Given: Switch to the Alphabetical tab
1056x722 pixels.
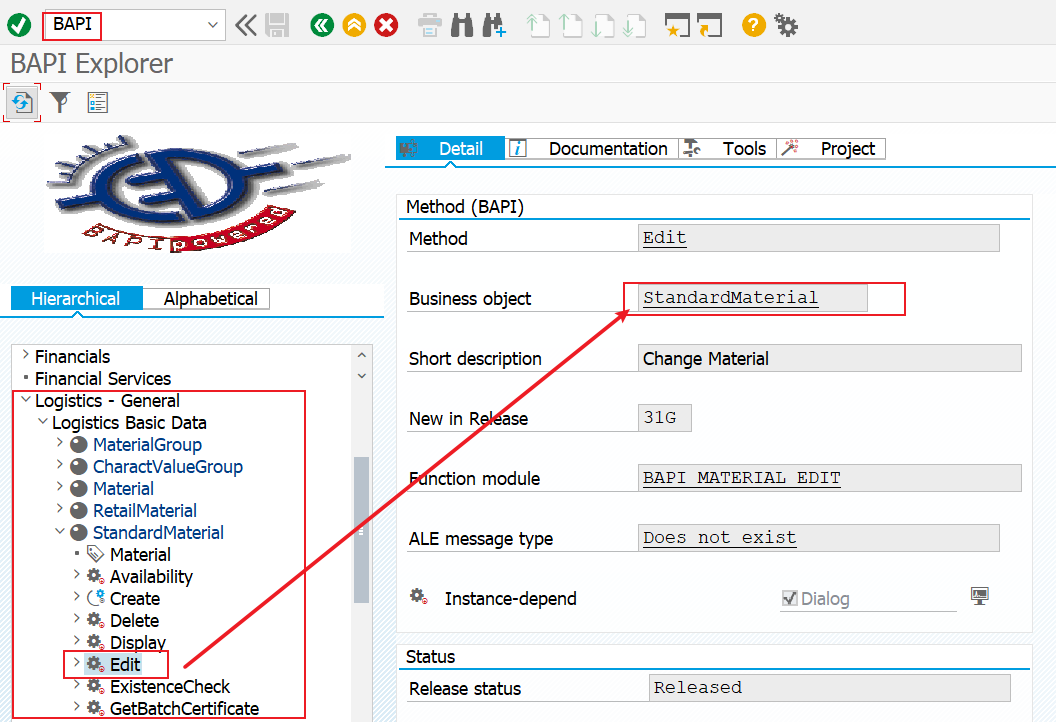Looking at the screenshot, I should [x=210, y=298].
